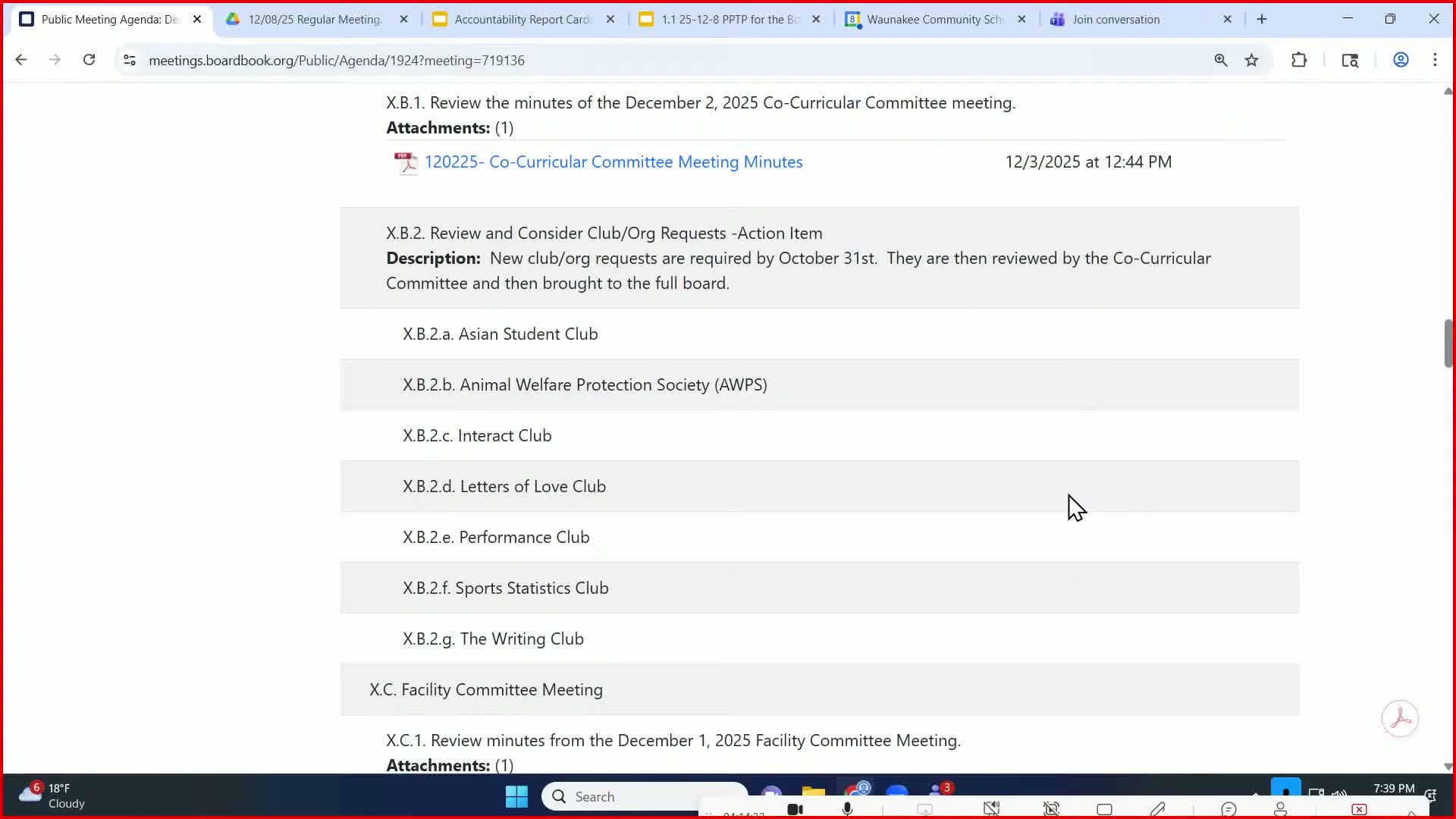1456x819 pixels.
Task: Open a new browser tab
Action: click(x=1262, y=20)
